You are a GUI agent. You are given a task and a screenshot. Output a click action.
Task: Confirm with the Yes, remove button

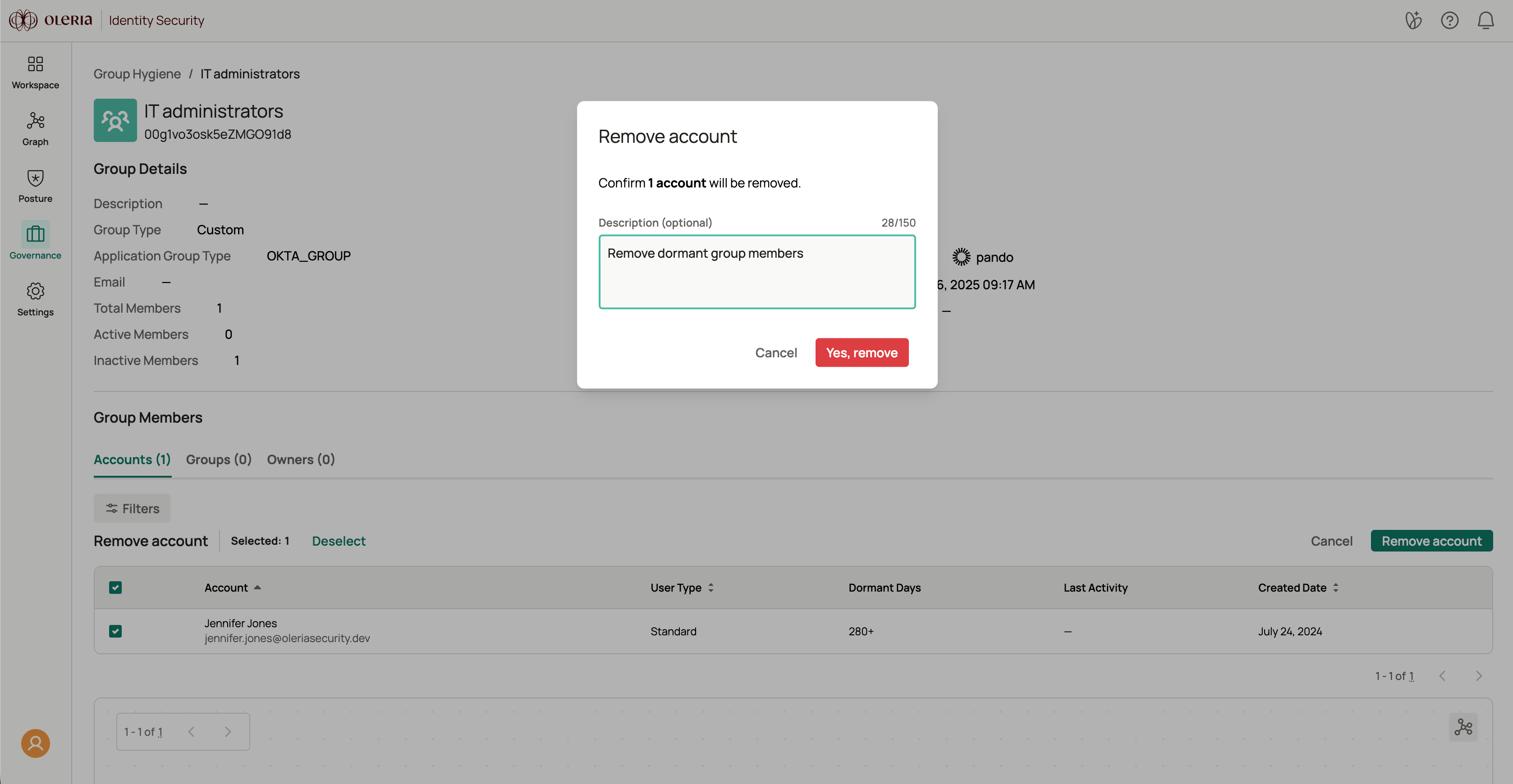[862, 353]
